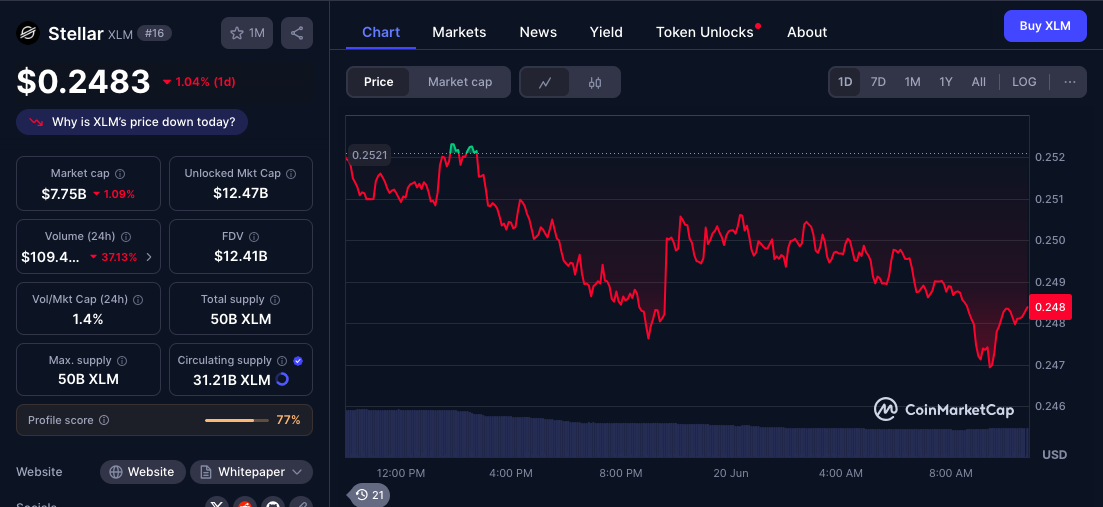Click the 31.21B XLM circulating supply value
Image resolution: width=1103 pixels, height=507 pixels.
232,380
